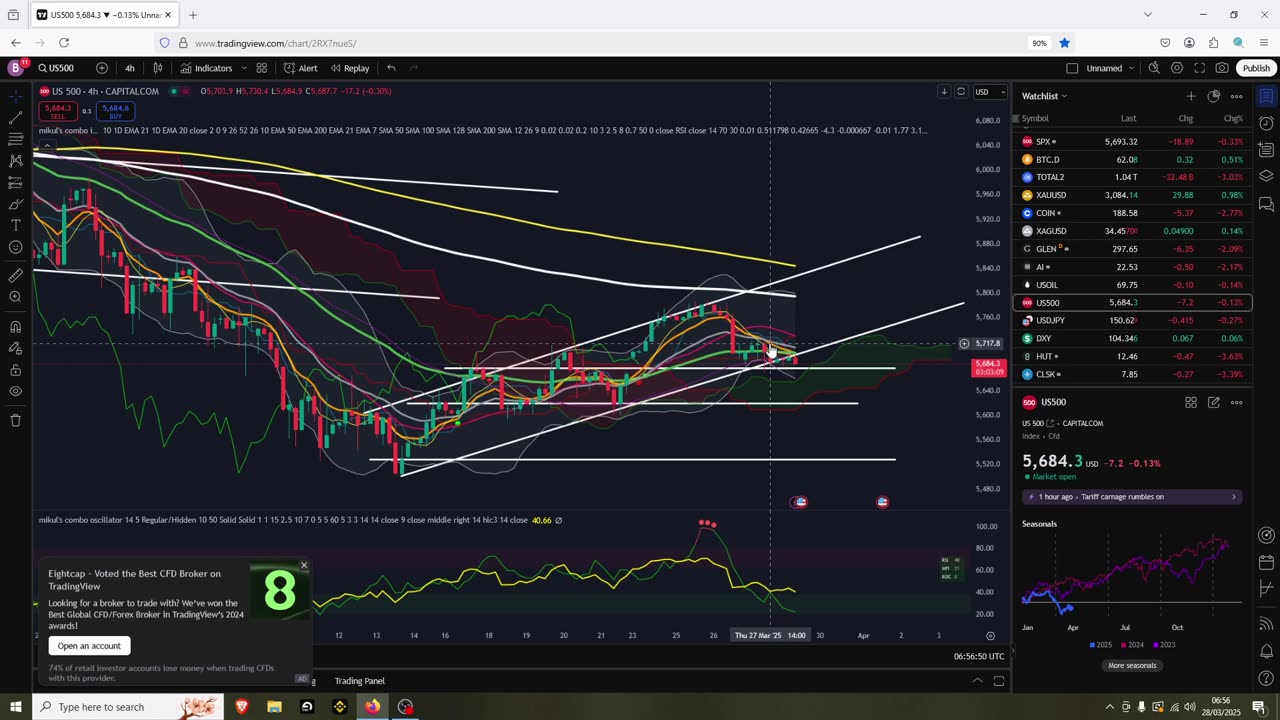
Task: Undo the last chart action
Action: tap(391, 68)
